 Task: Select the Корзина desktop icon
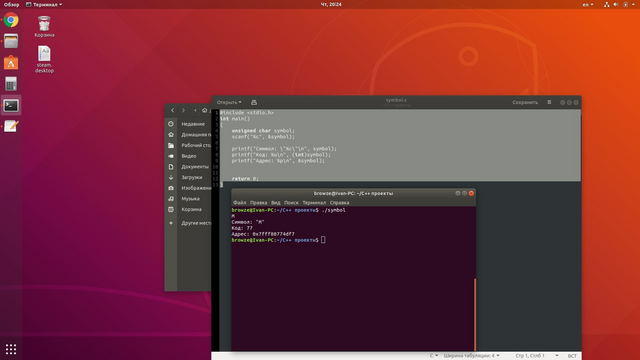pos(44,27)
